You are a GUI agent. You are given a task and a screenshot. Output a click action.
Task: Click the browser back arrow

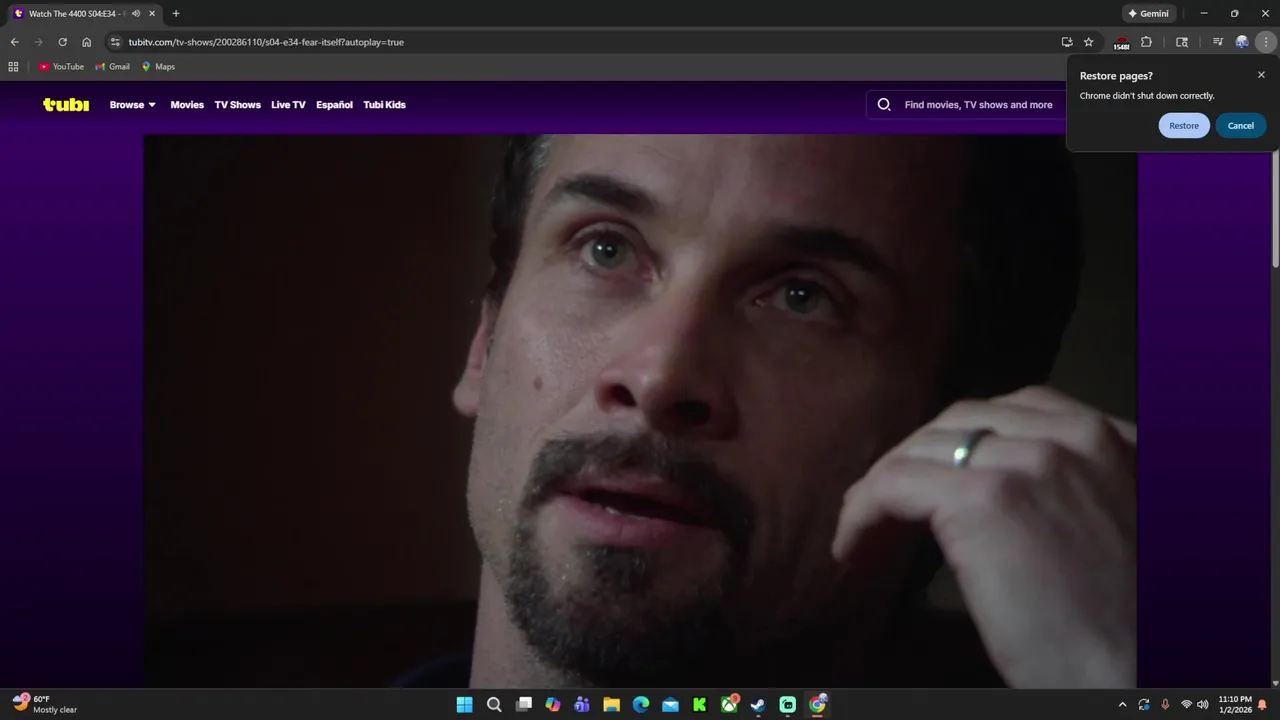point(14,42)
